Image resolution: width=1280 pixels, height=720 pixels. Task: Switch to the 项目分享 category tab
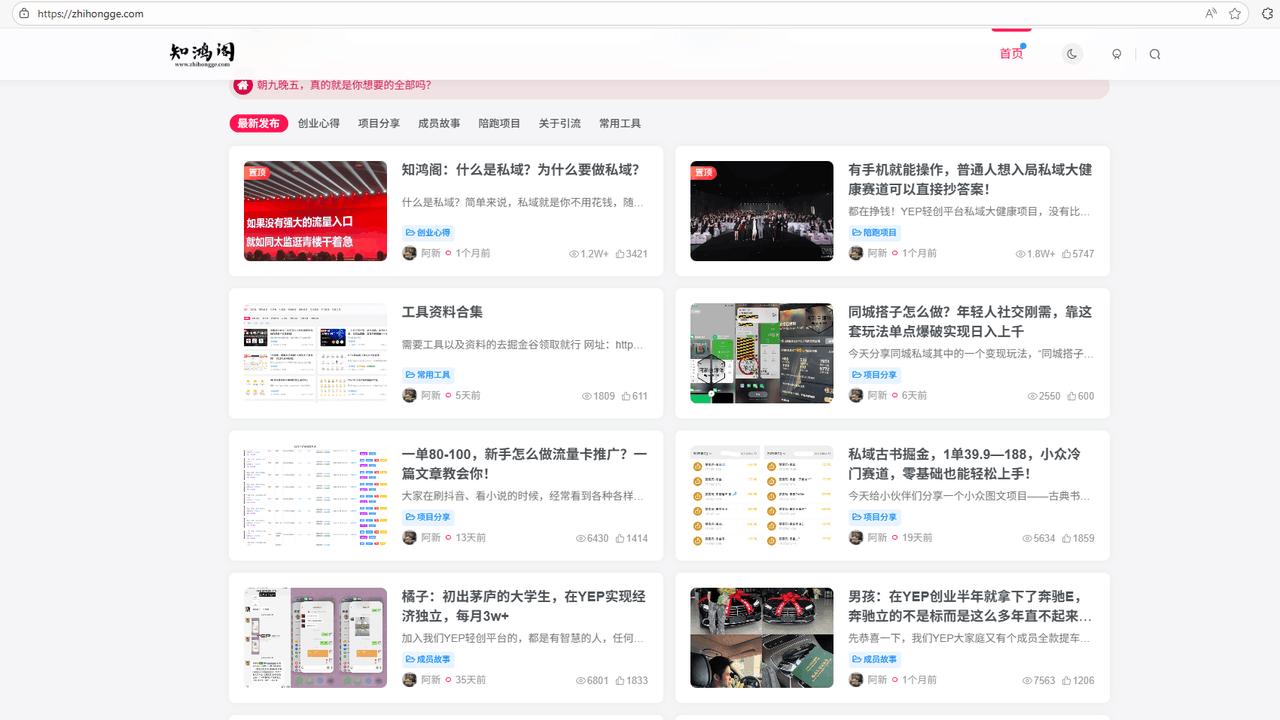pyautogui.click(x=379, y=123)
